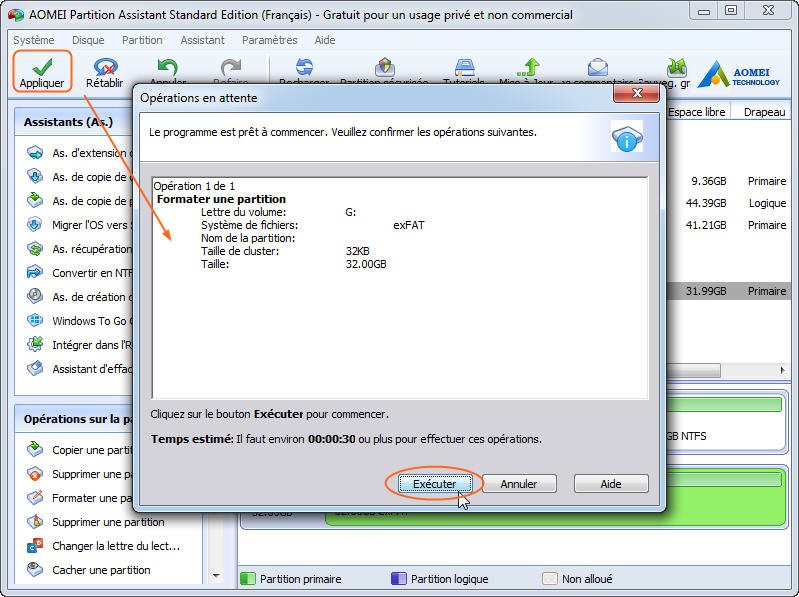Open Assistant d'effacement item
The image size is (799, 597).
[79, 369]
